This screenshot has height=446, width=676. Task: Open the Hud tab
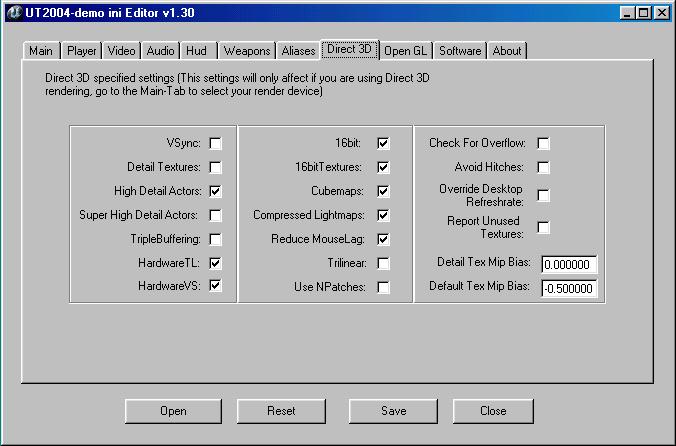coord(197,51)
